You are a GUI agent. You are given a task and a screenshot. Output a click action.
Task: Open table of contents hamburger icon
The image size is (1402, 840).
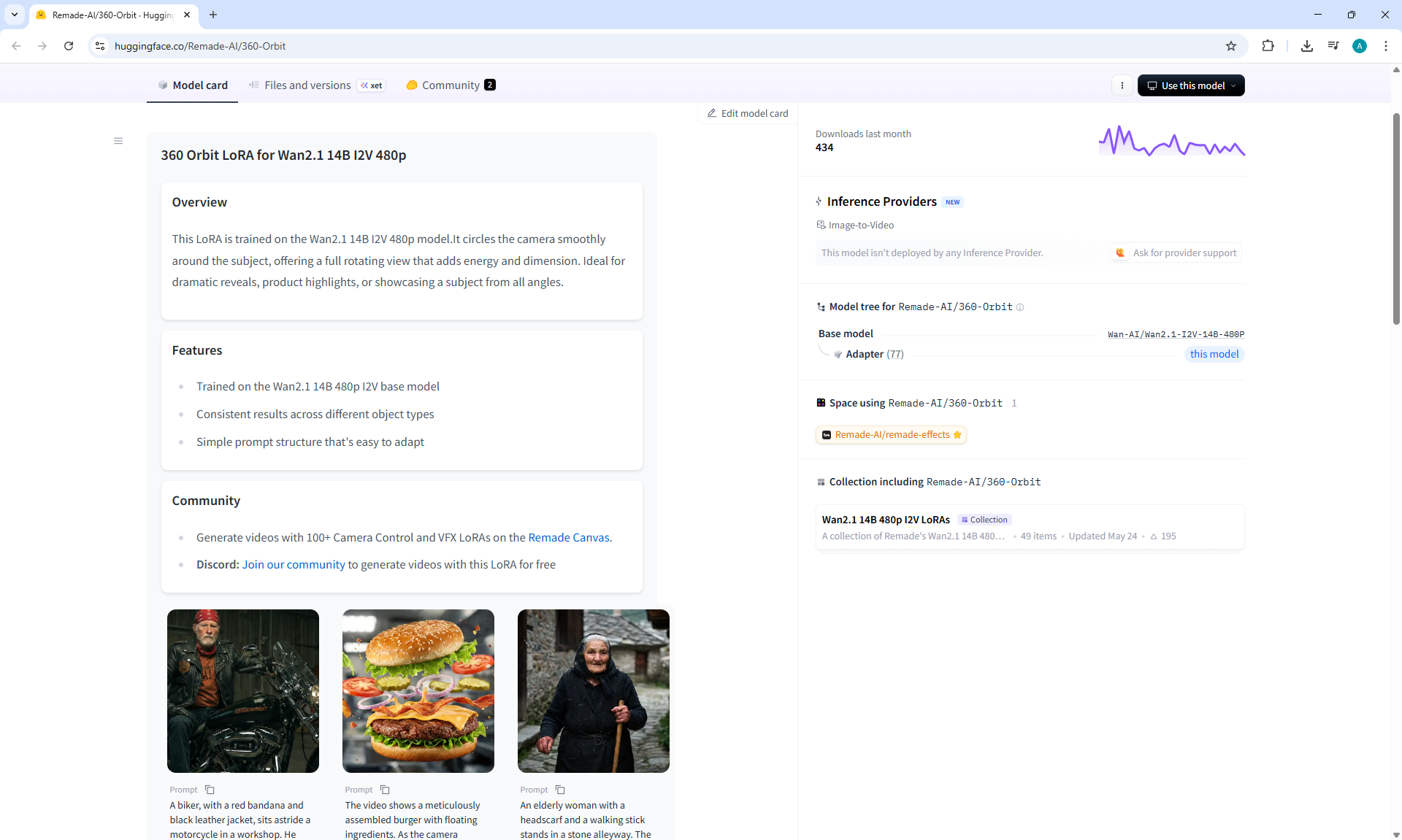(x=118, y=141)
